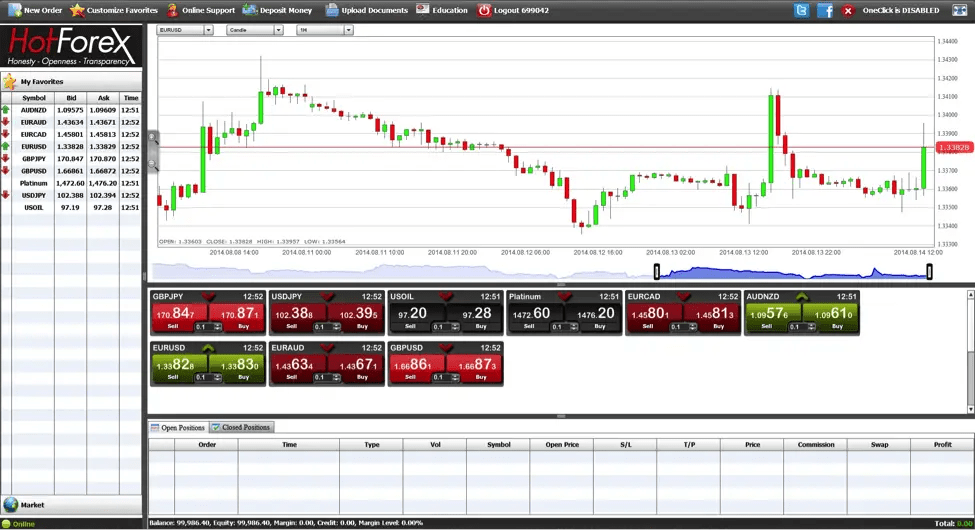Open the Facebook icon
The width and height of the screenshot is (975, 530).
pos(825,10)
